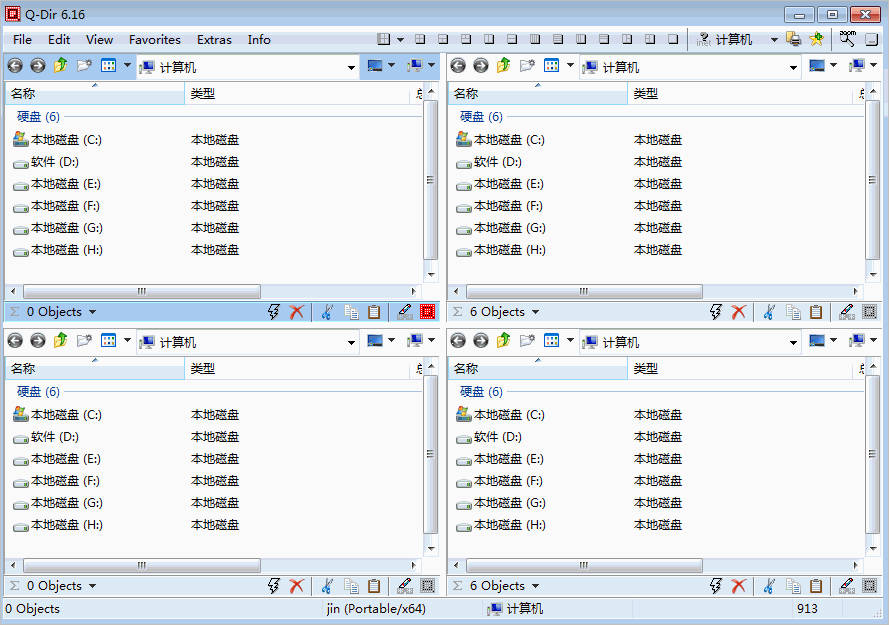
Task: Click the horizontal scrollbar in the top-left pane
Action: pos(142,292)
